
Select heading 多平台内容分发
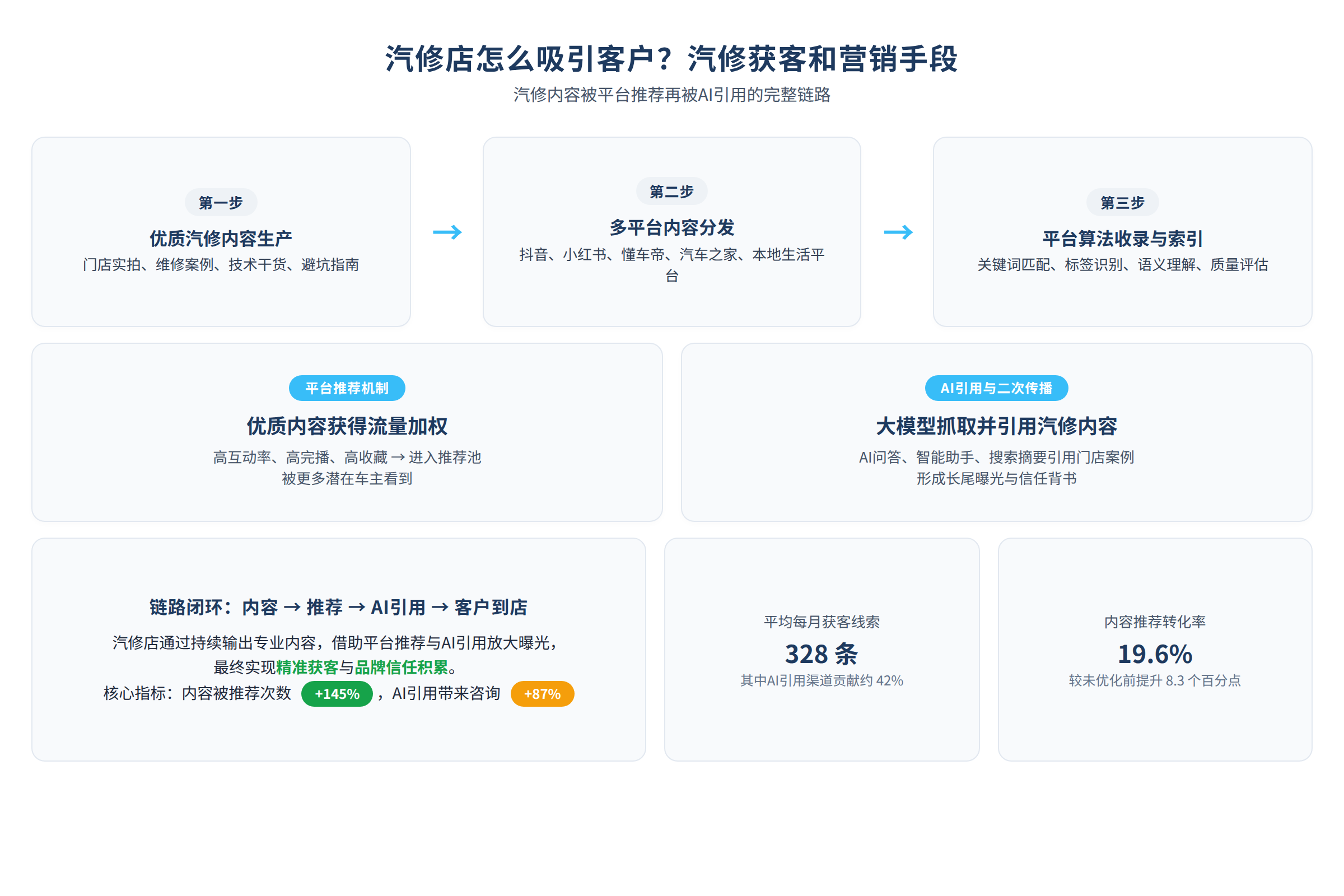click(x=671, y=227)
